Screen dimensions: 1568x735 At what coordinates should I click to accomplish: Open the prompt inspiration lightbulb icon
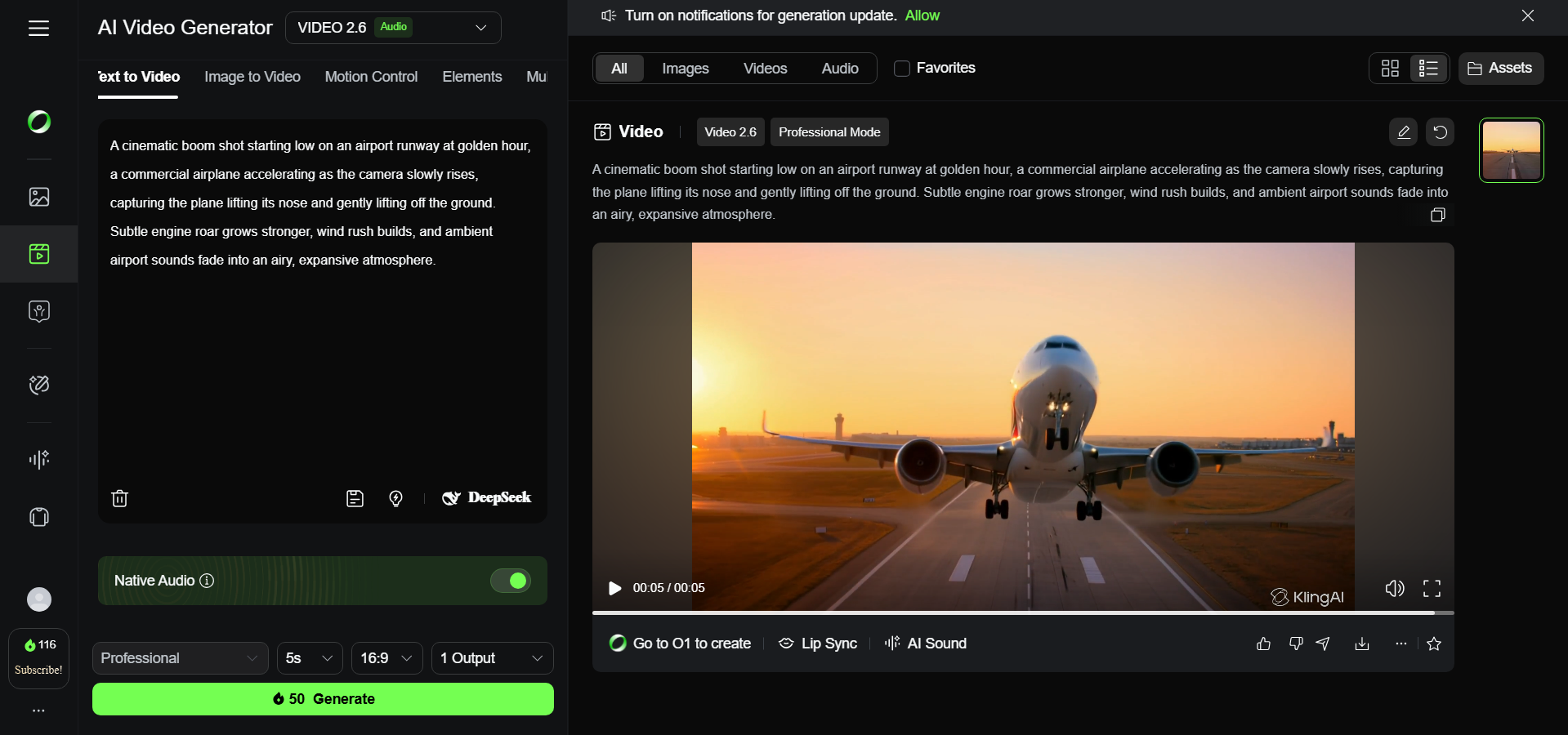tap(396, 498)
